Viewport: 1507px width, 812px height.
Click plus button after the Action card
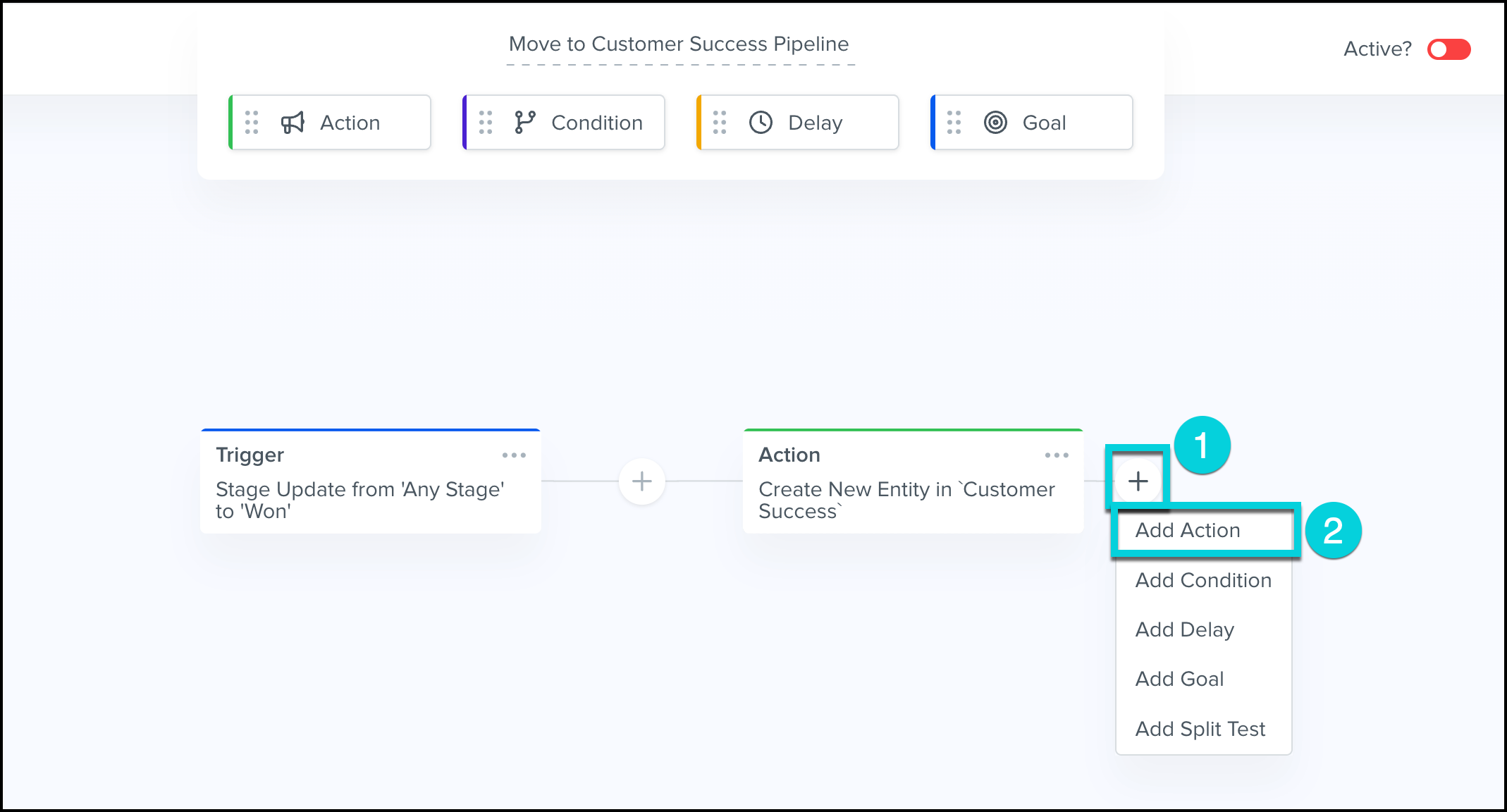pos(1138,481)
